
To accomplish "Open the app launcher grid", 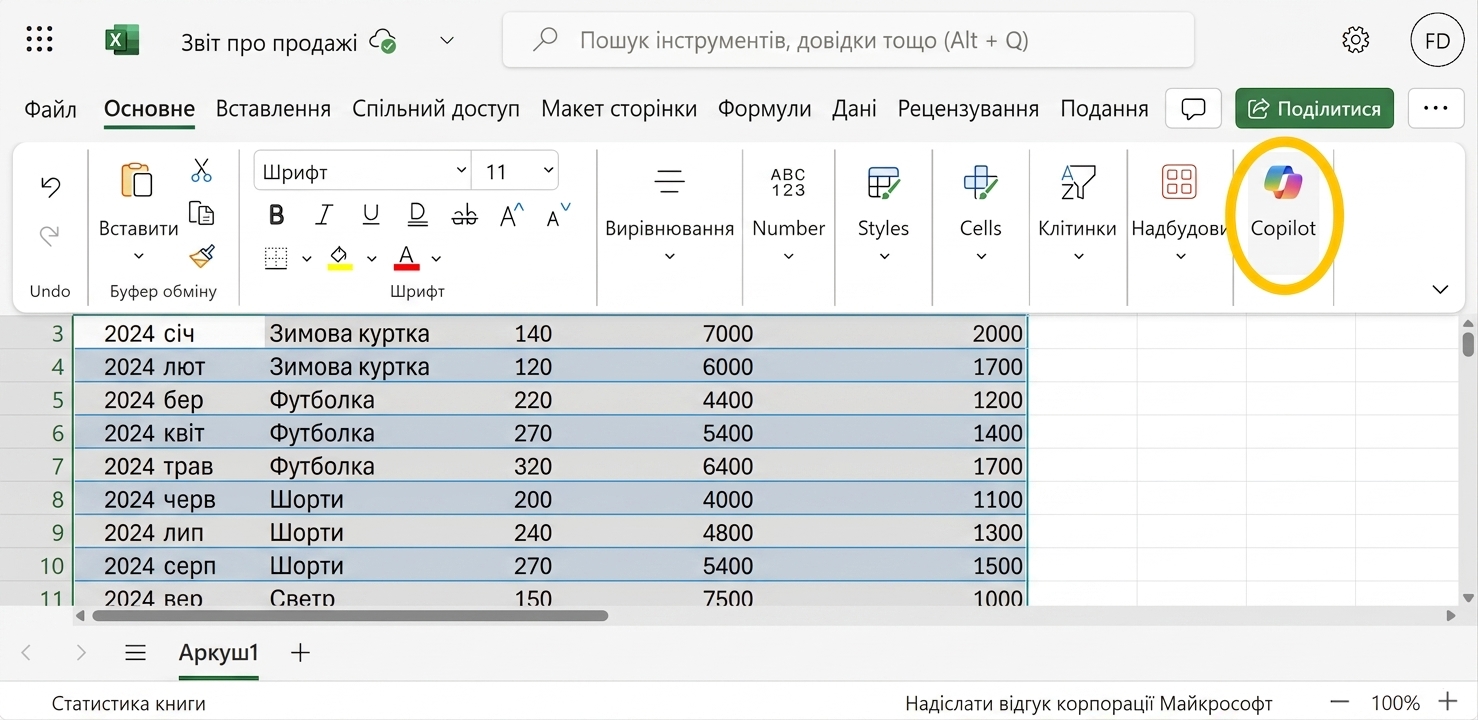I will pyautogui.click(x=39, y=40).
